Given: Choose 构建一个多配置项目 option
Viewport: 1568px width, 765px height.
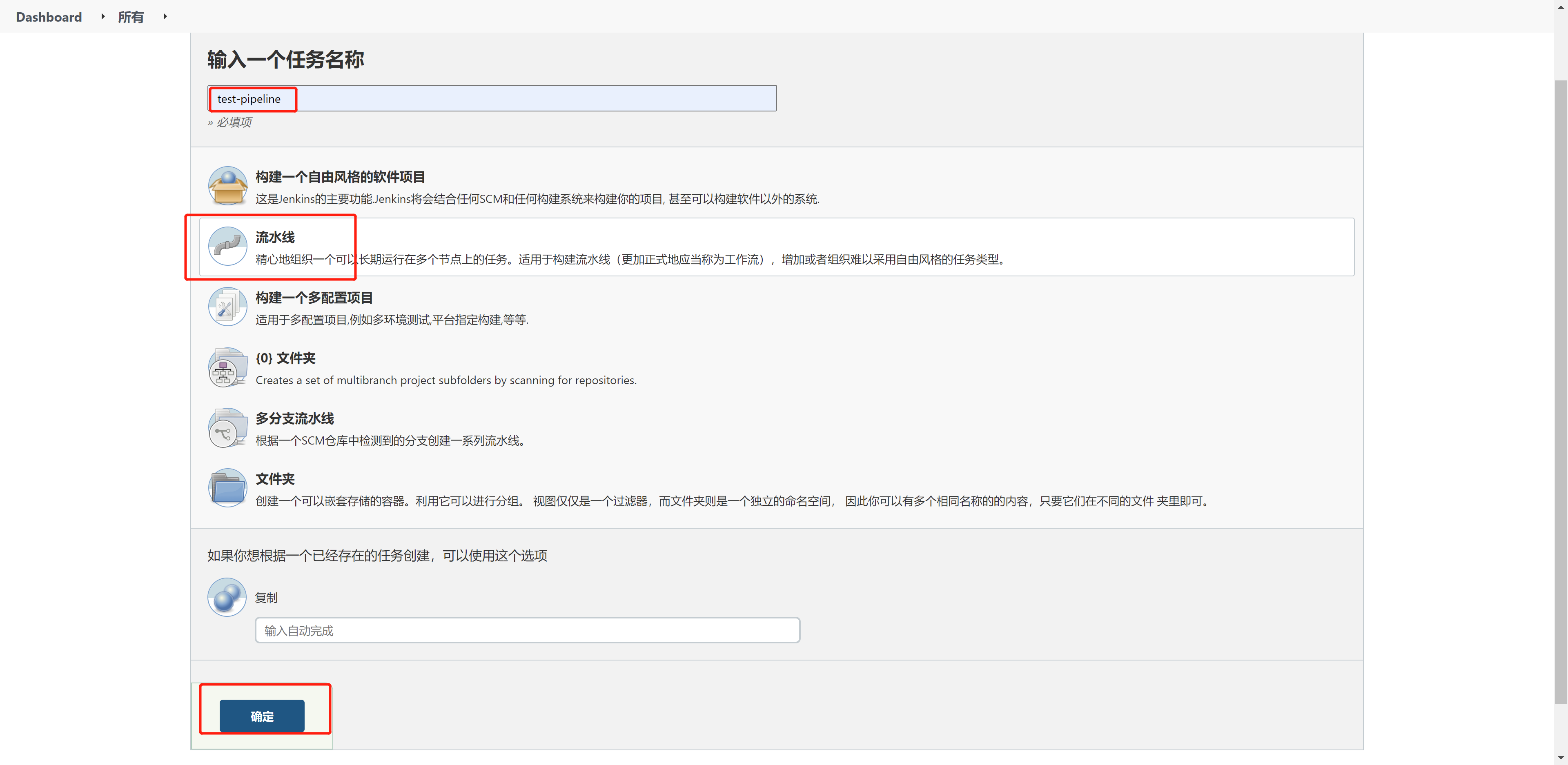Looking at the screenshot, I should coord(314,298).
